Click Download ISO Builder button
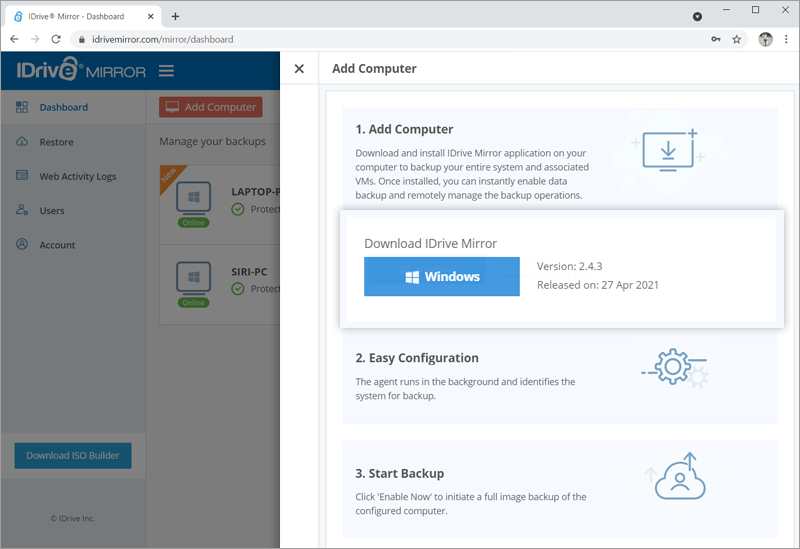Screen dimensions: 800x549 pos(73,456)
